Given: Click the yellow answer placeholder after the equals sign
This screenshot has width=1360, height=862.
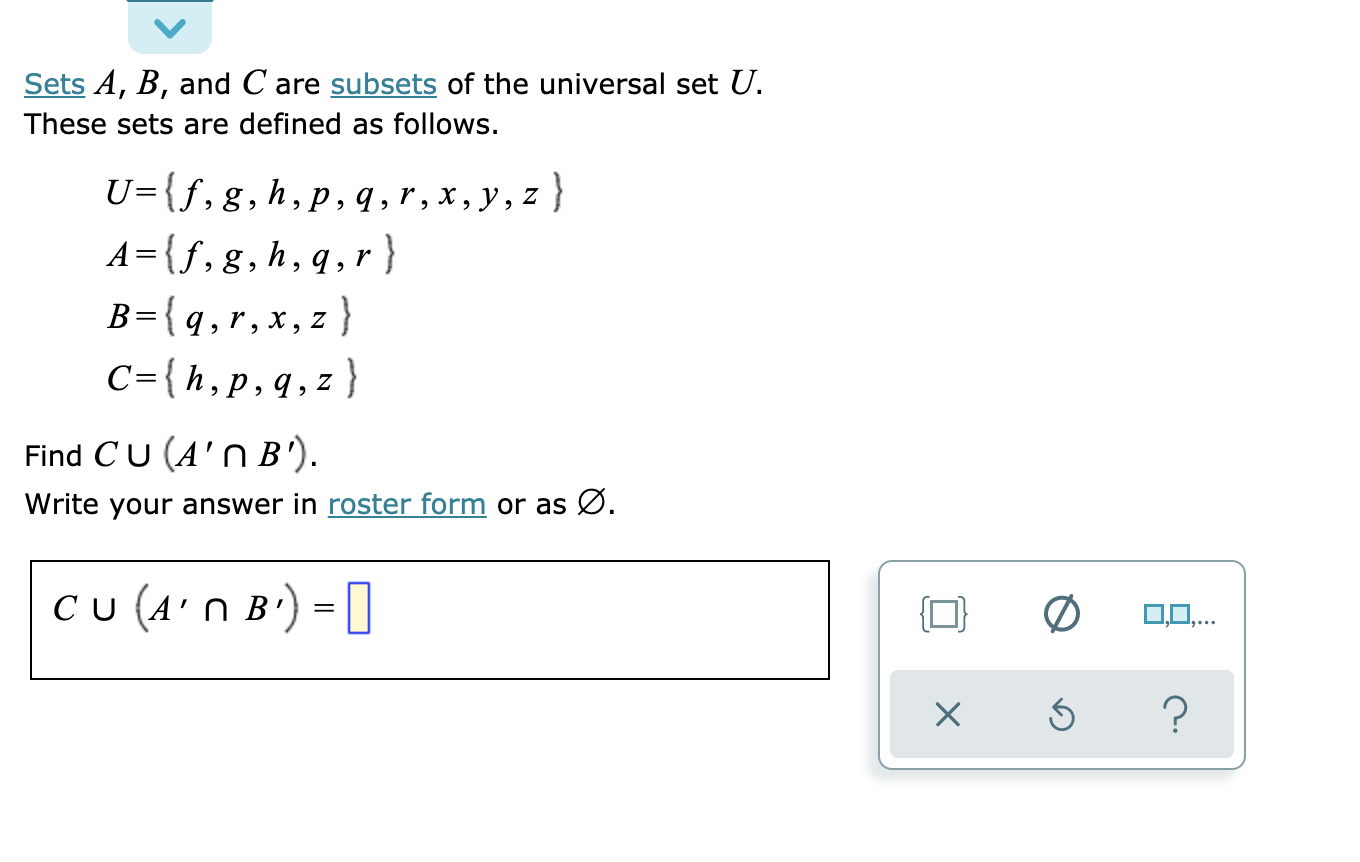Looking at the screenshot, I should tap(360, 608).
